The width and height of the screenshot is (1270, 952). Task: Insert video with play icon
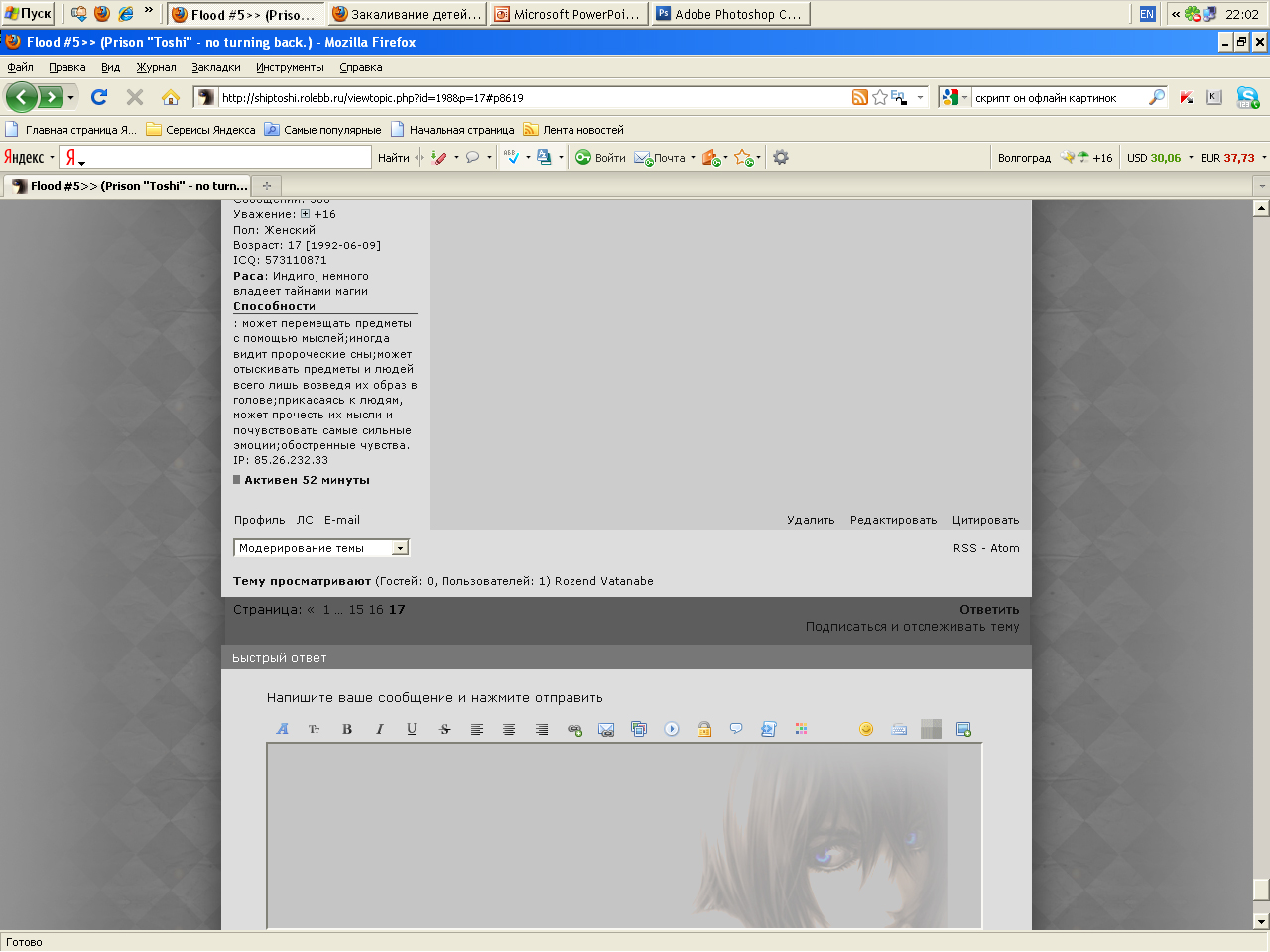672,729
